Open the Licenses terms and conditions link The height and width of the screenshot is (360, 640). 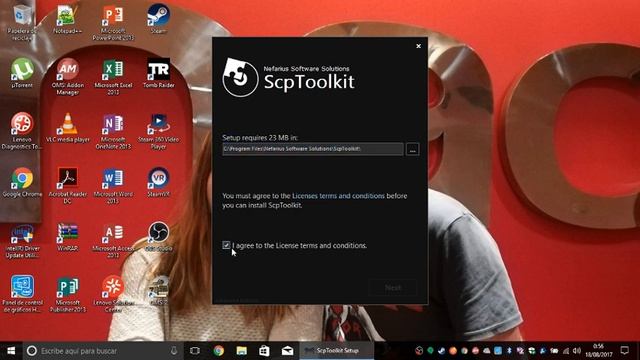(x=338, y=196)
